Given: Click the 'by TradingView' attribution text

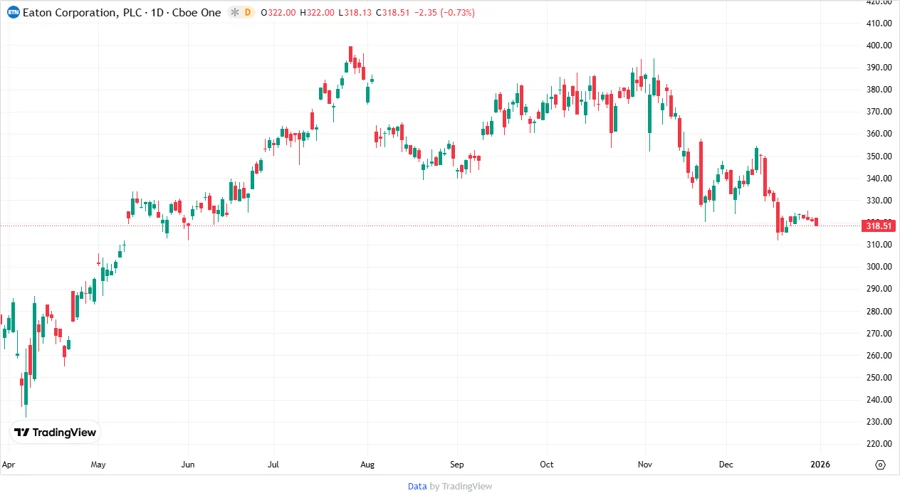Looking at the screenshot, I should [x=461, y=487].
